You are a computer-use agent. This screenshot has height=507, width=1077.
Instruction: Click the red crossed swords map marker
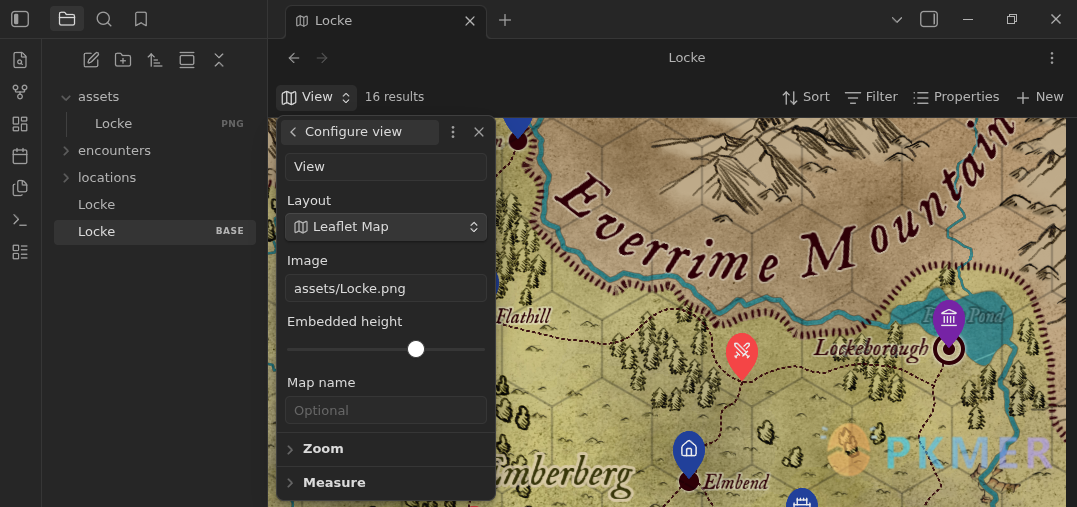[742, 355]
